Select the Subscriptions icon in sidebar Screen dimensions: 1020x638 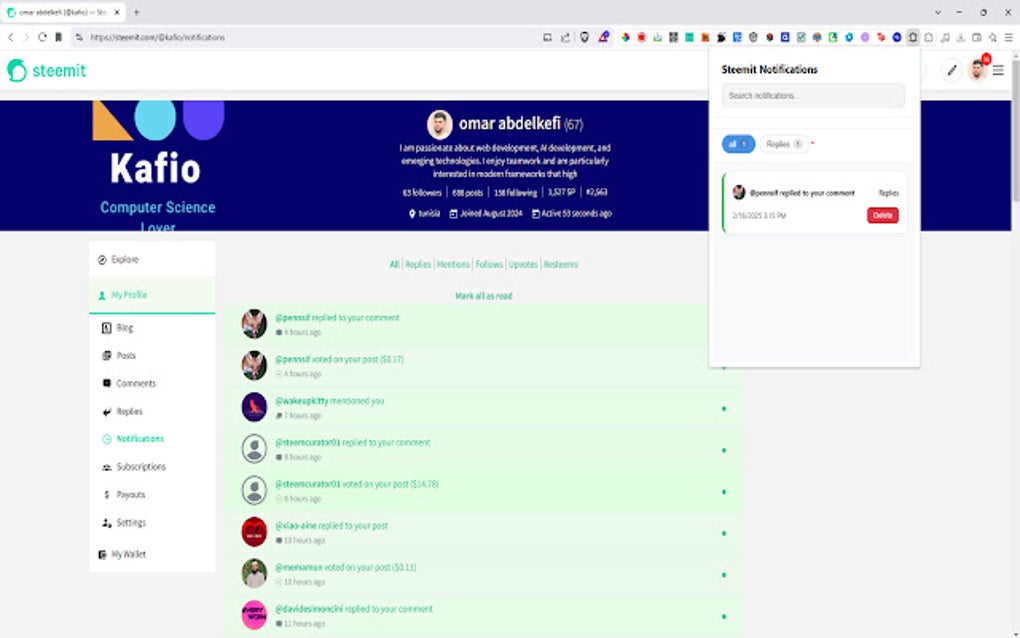click(x=105, y=466)
